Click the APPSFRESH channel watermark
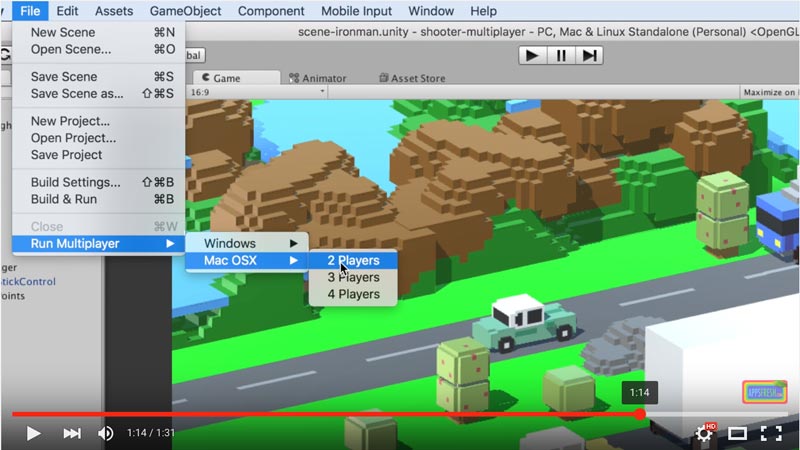 pos(764,392)
